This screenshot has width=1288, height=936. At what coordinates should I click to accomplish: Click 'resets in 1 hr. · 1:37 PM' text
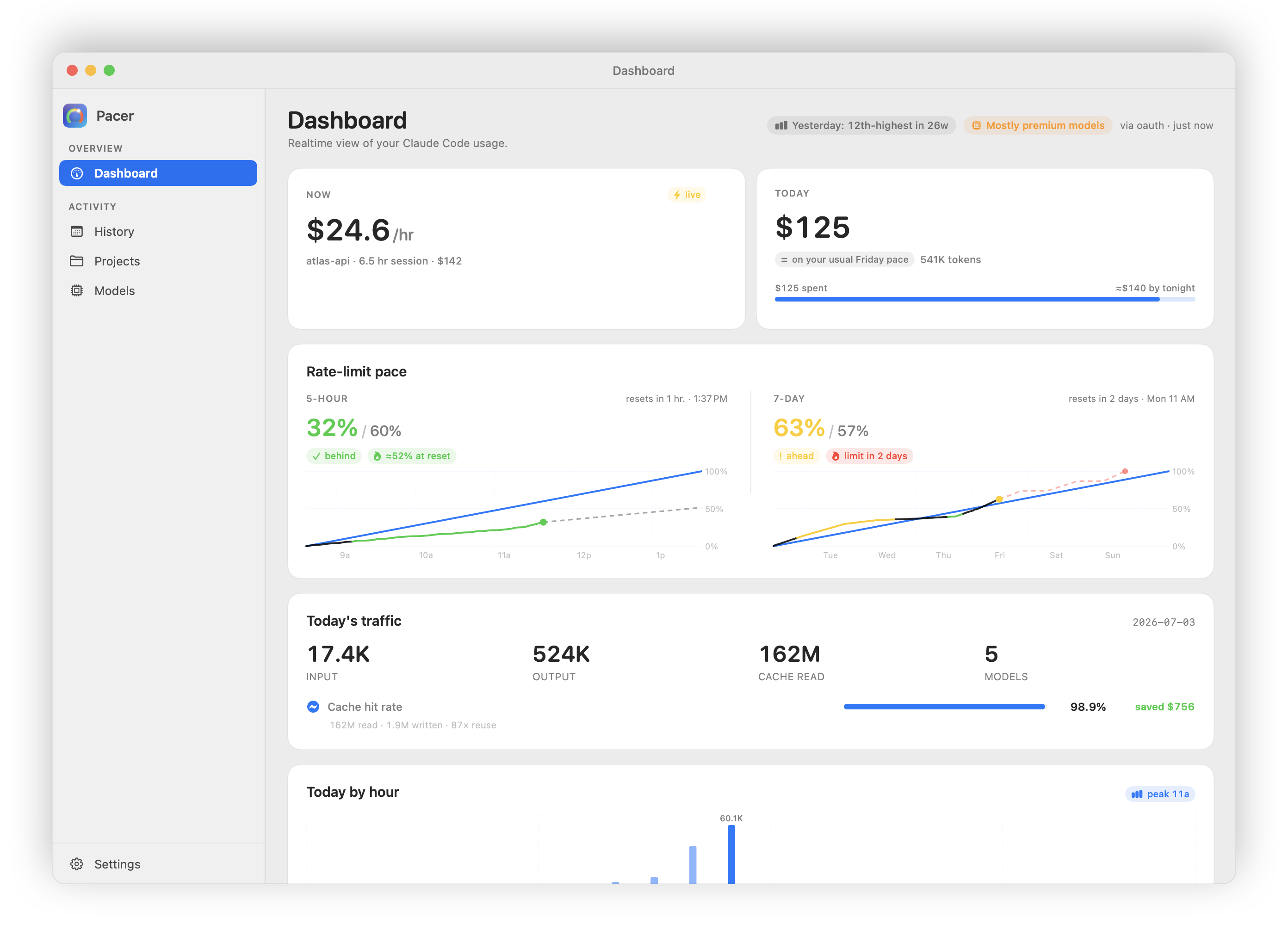coord(676,399)
